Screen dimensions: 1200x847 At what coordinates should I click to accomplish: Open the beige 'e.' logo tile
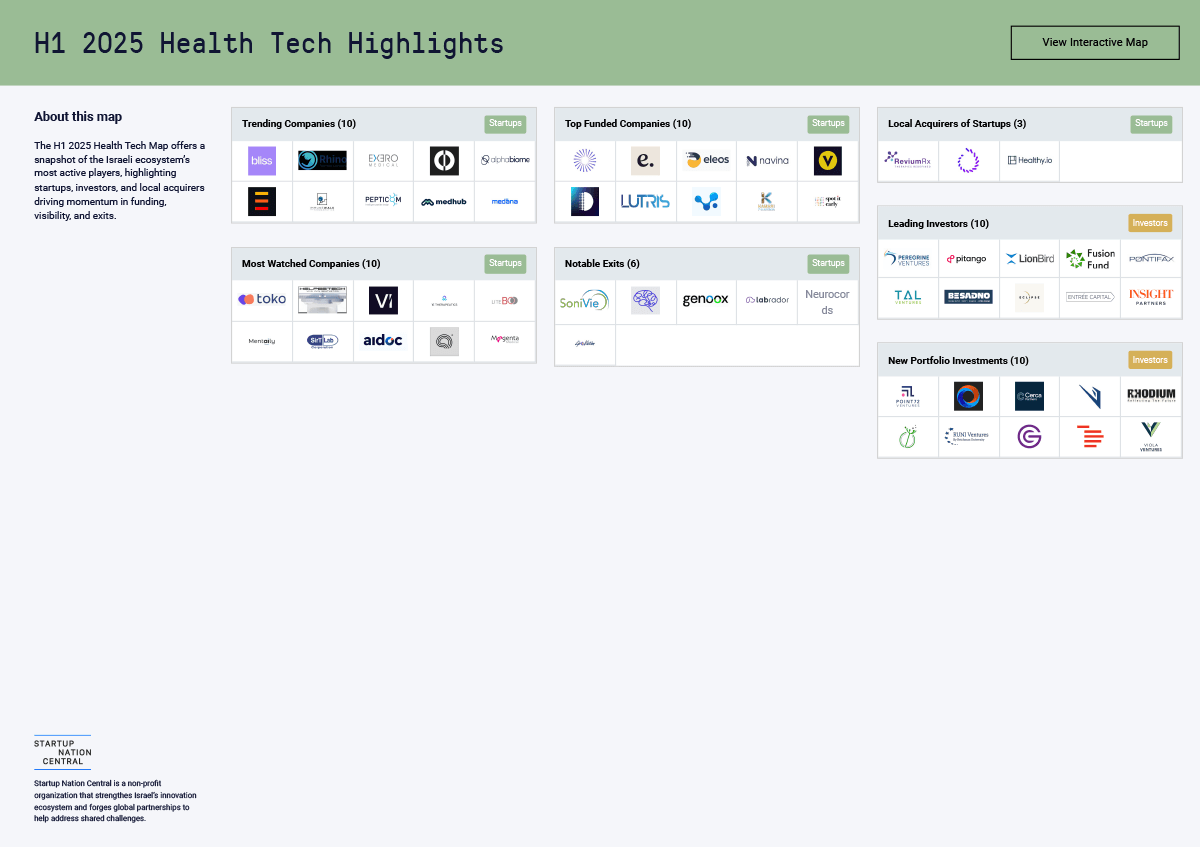[x=645, y=160]
